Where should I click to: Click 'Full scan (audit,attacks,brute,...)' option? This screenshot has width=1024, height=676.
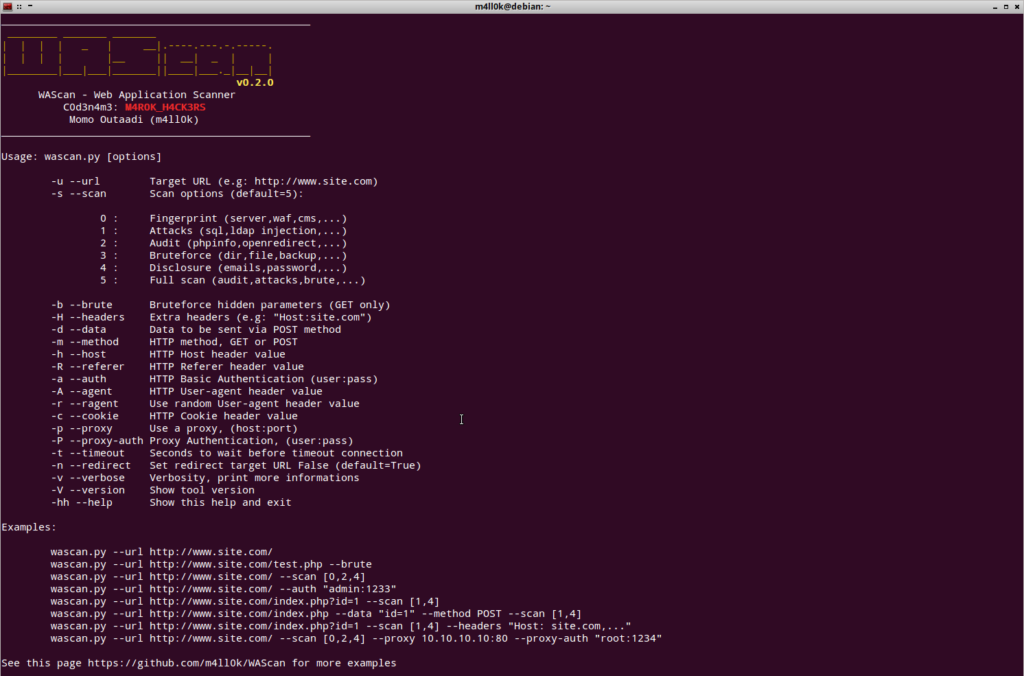click(x=257, y=280)
